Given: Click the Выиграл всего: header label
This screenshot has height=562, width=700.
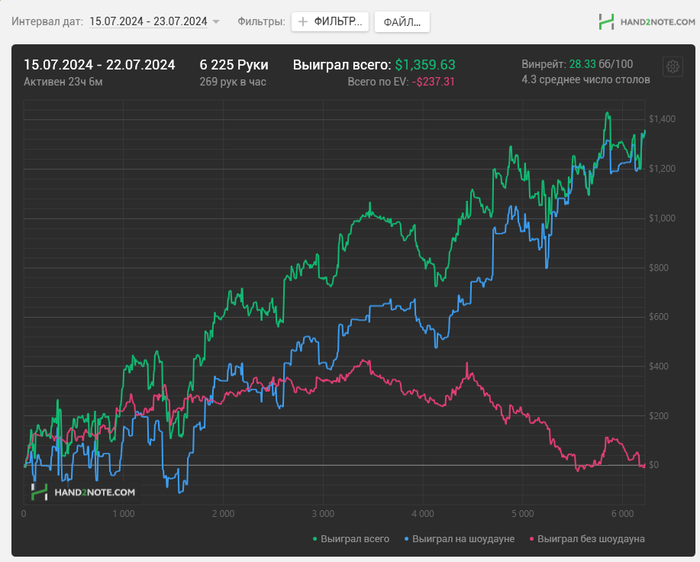Looking at the screenshot, I should coord(342,65).
